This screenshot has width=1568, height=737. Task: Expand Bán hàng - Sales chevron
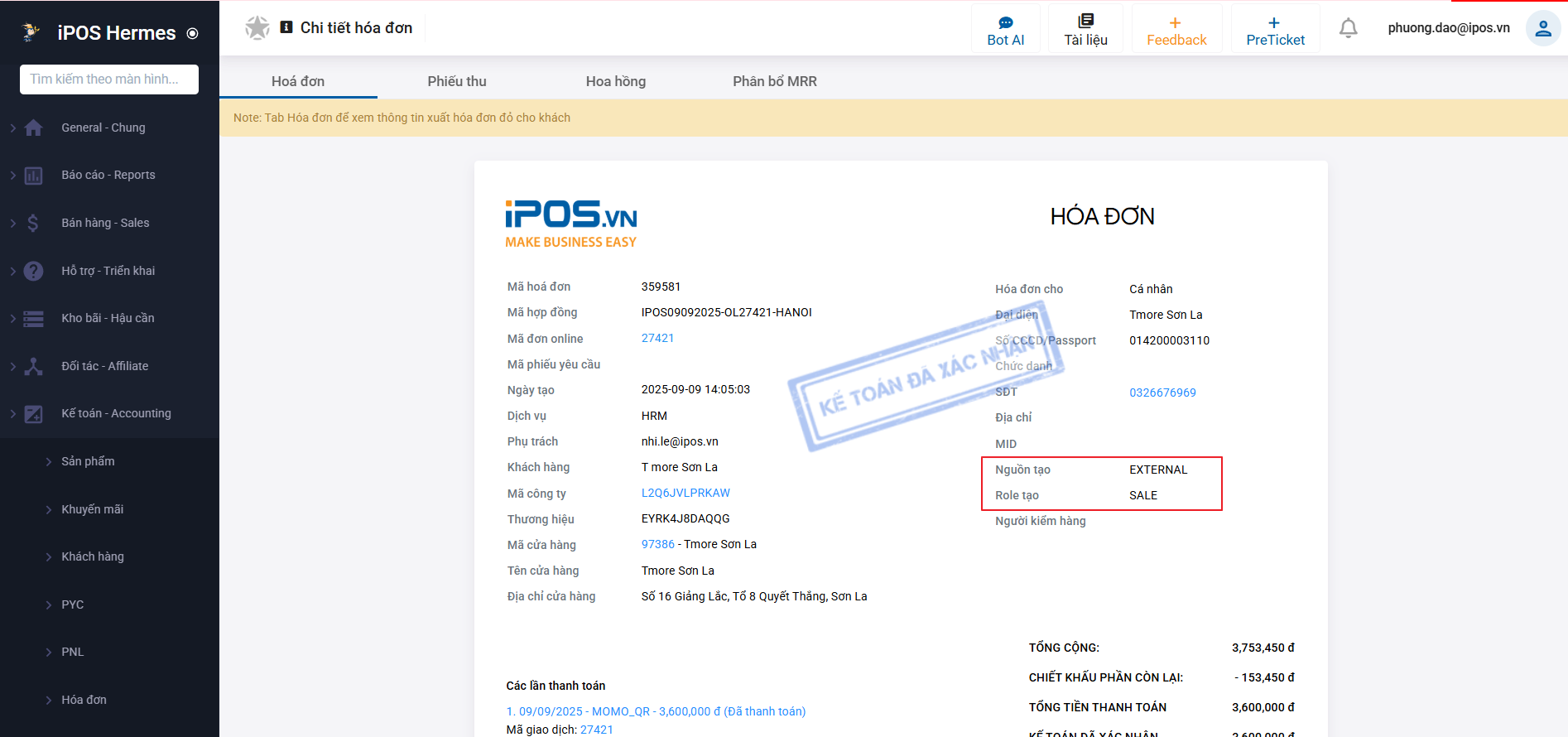[x=13, y=223]
